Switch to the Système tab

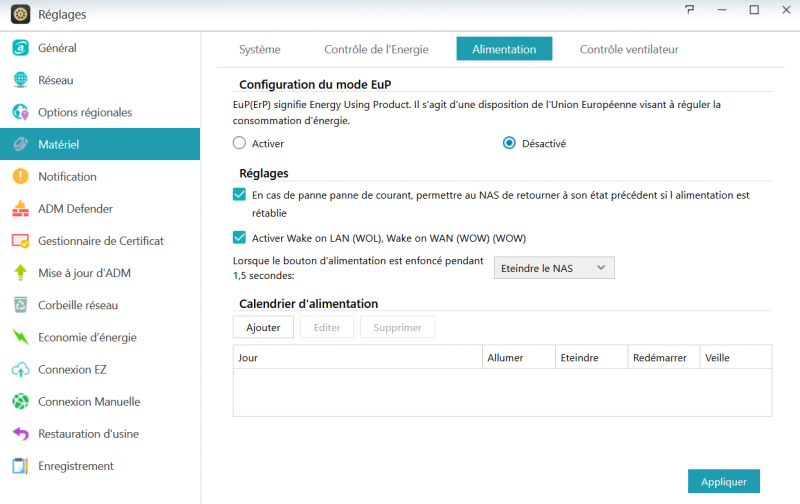259,49
